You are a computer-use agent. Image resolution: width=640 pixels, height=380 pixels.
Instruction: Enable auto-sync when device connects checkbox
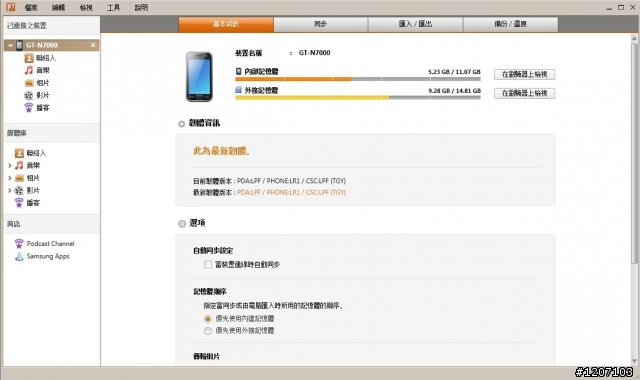click(208, 264)
